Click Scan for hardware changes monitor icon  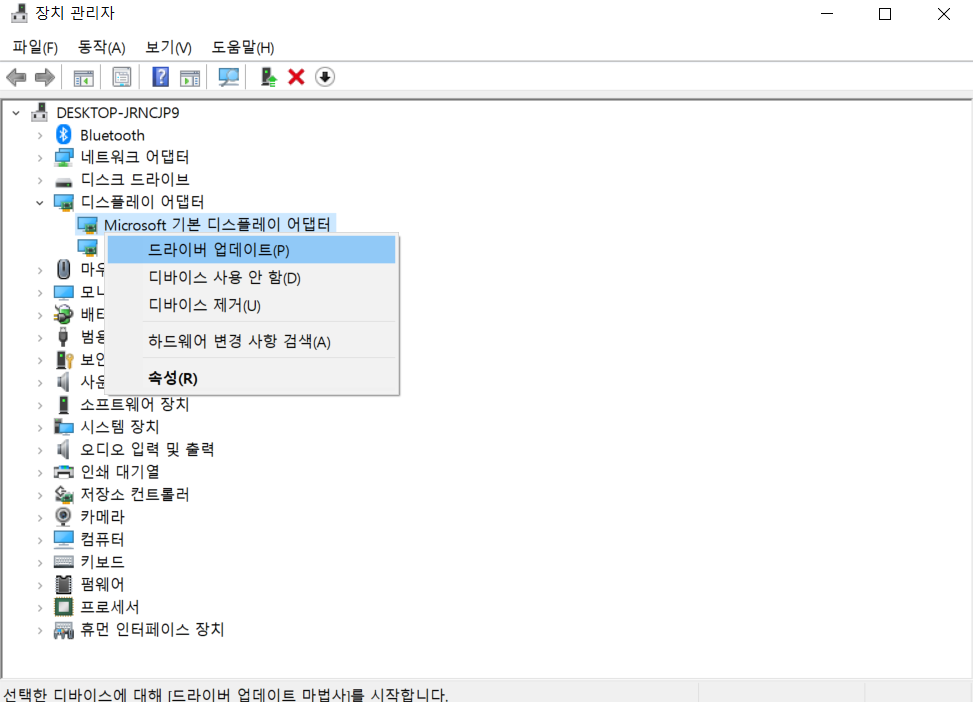(228, 77)
